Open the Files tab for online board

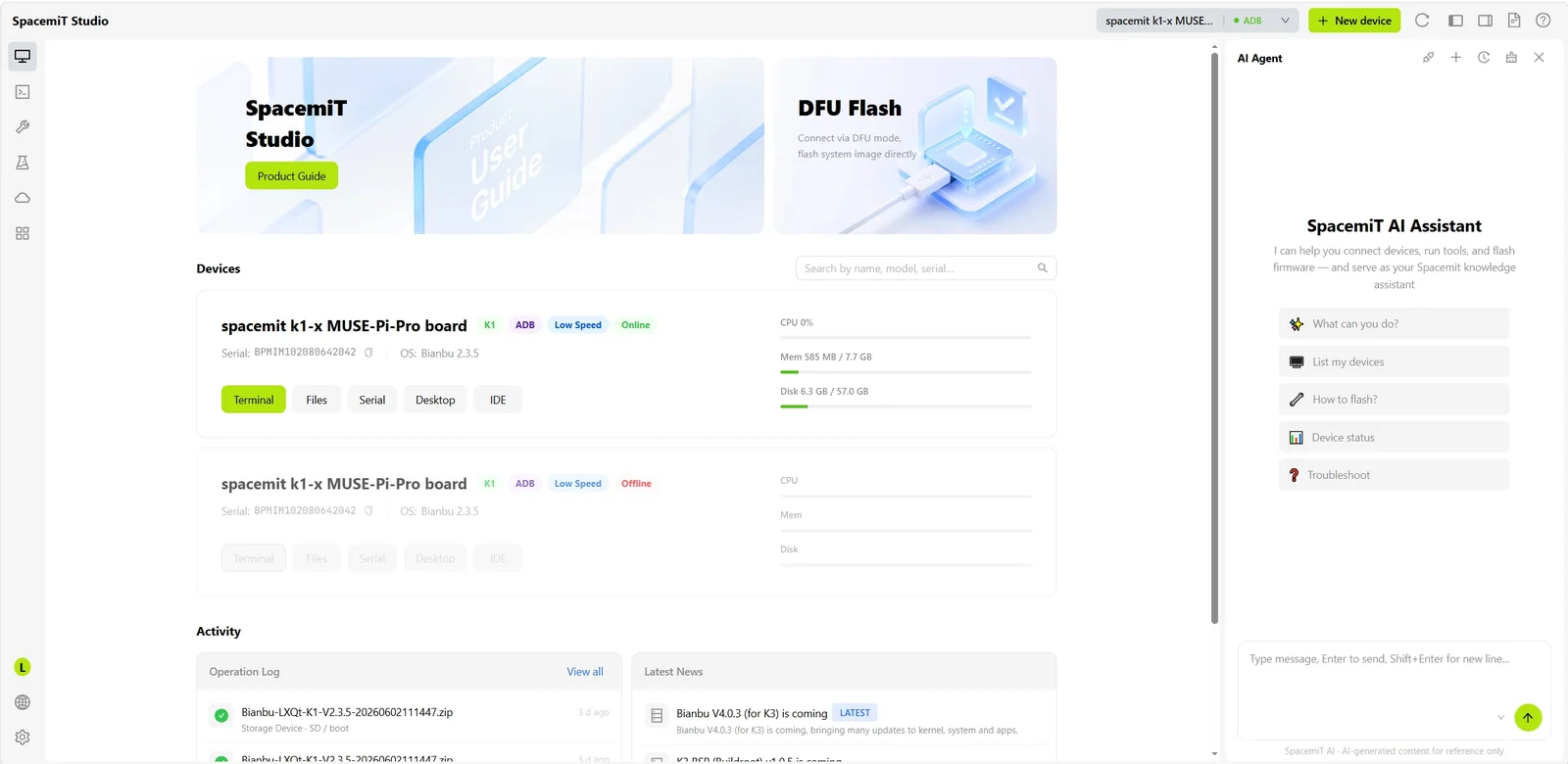317,400
